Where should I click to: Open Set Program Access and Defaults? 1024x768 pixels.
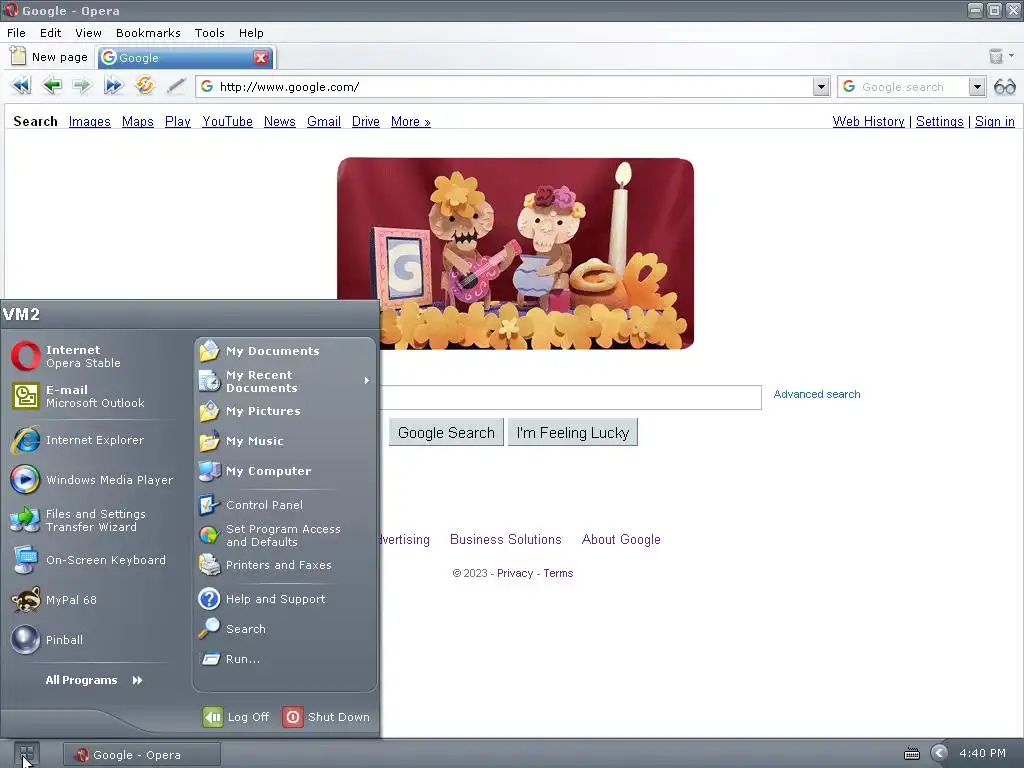(285, 536)
